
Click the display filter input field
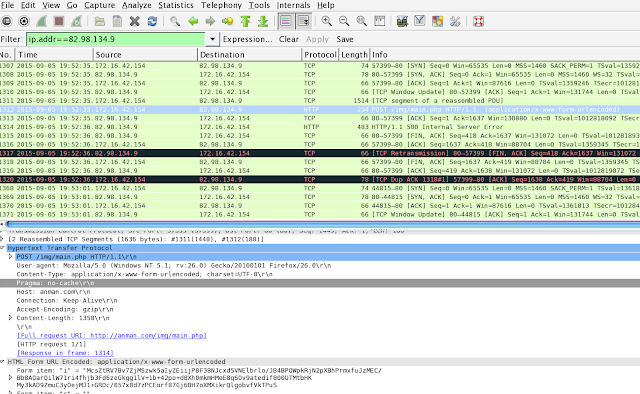pyautogui.click(x=116, y=39)
